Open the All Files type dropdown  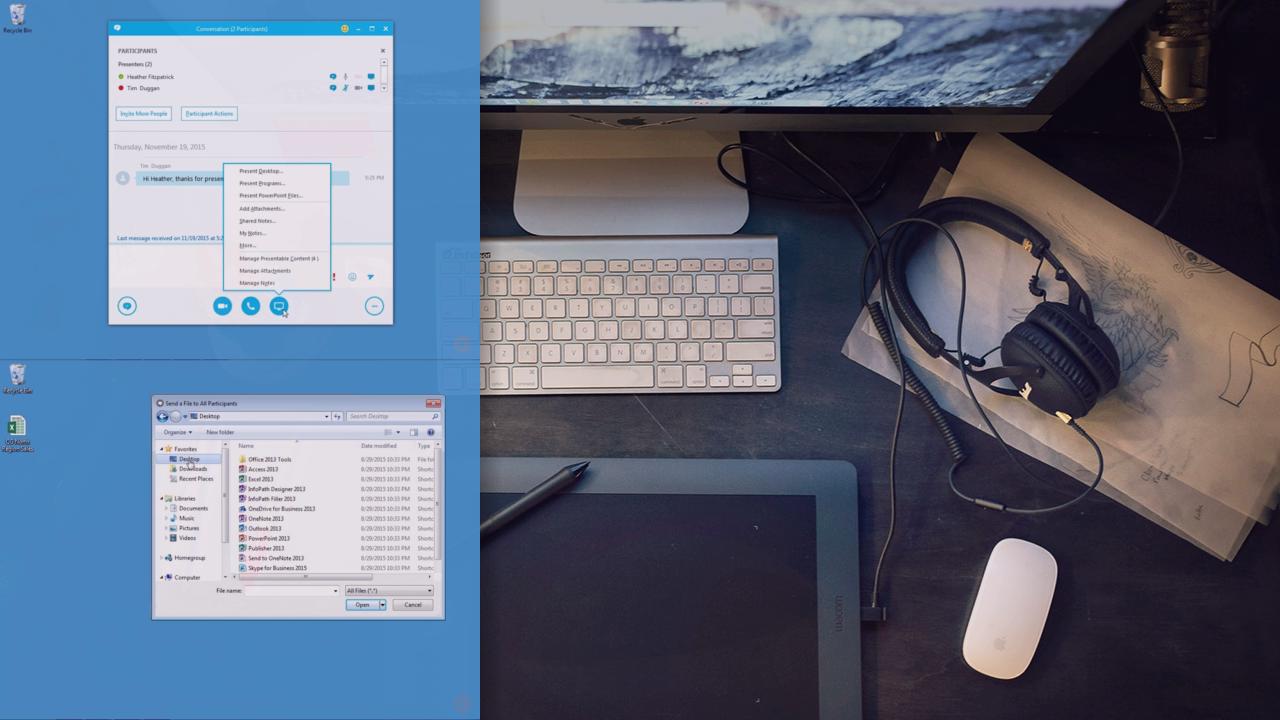coord(388,590)
